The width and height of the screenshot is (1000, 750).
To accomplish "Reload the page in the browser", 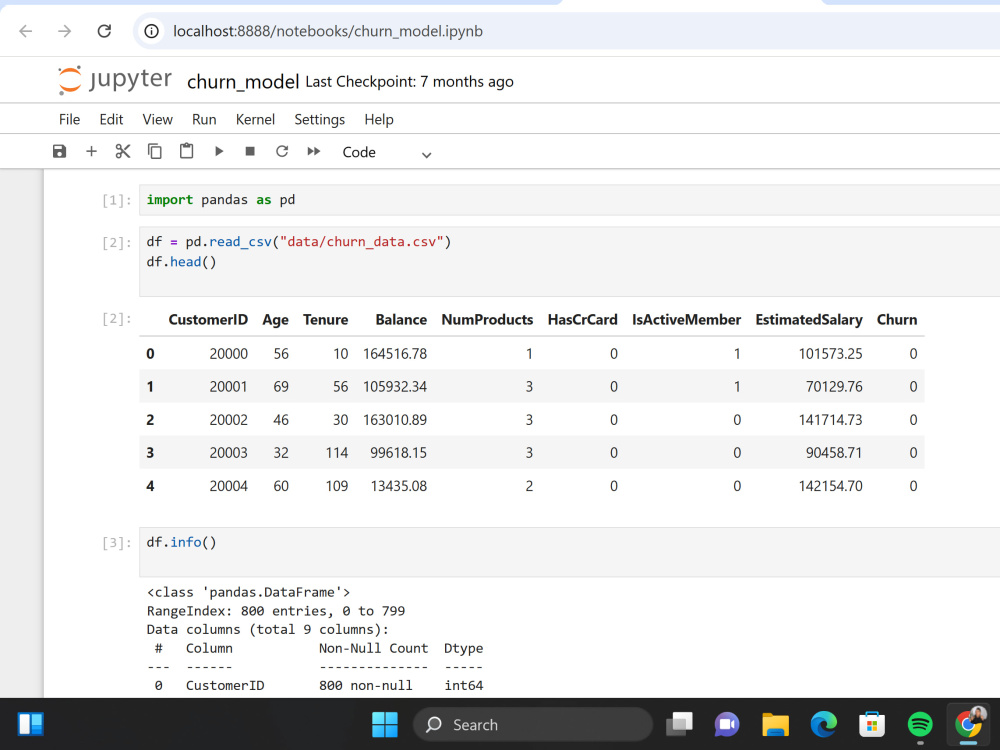I will pyautogui.click(x=104, y=31).
